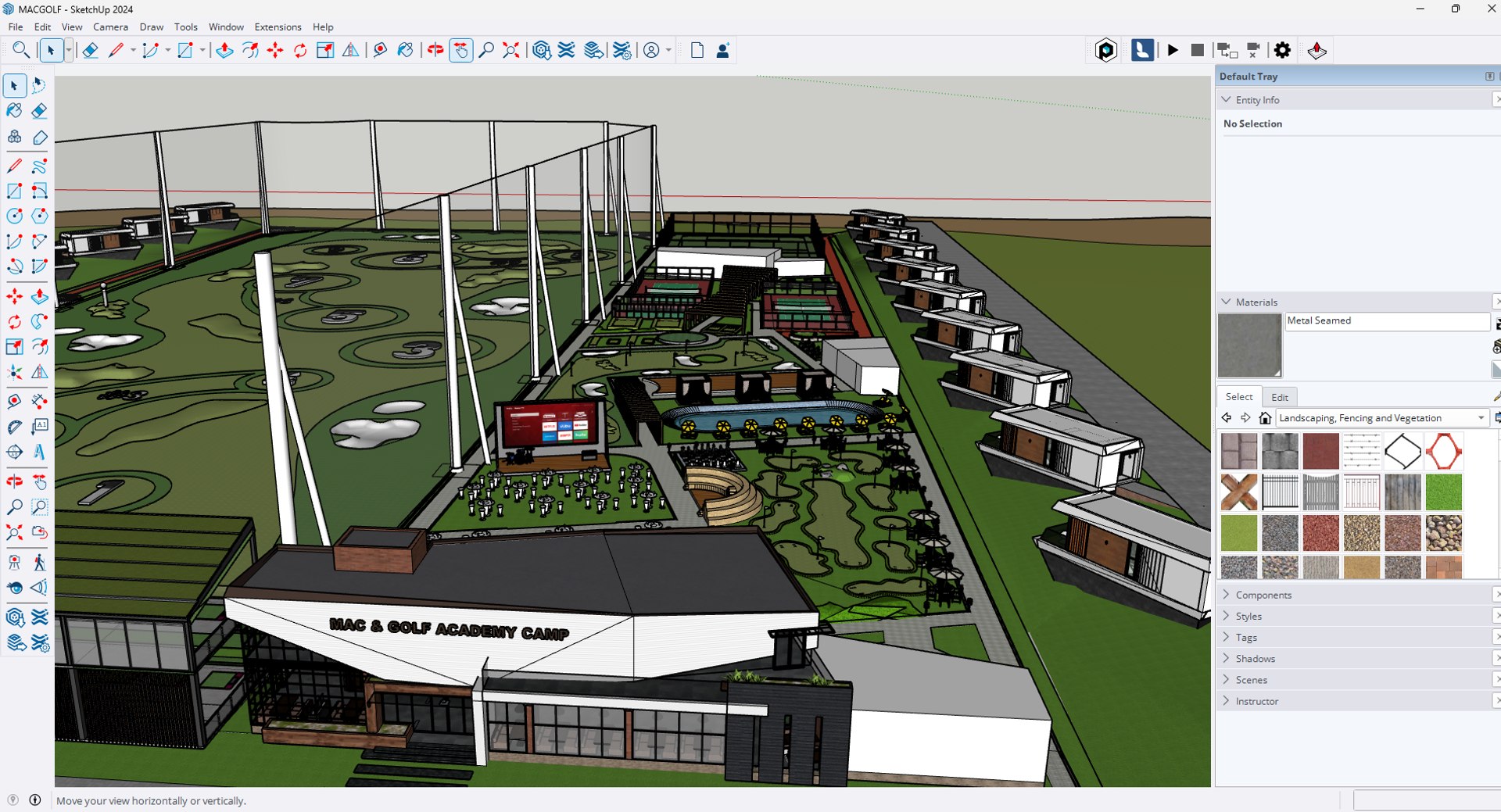The image size is (1501, 812).
Task: Open the account profile dropdown arrow
Action: pos(668,50)
